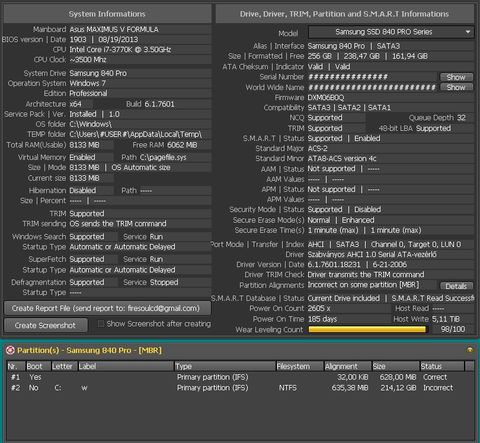
Task: Click the Filesystem column header
Action: point(300,366)
